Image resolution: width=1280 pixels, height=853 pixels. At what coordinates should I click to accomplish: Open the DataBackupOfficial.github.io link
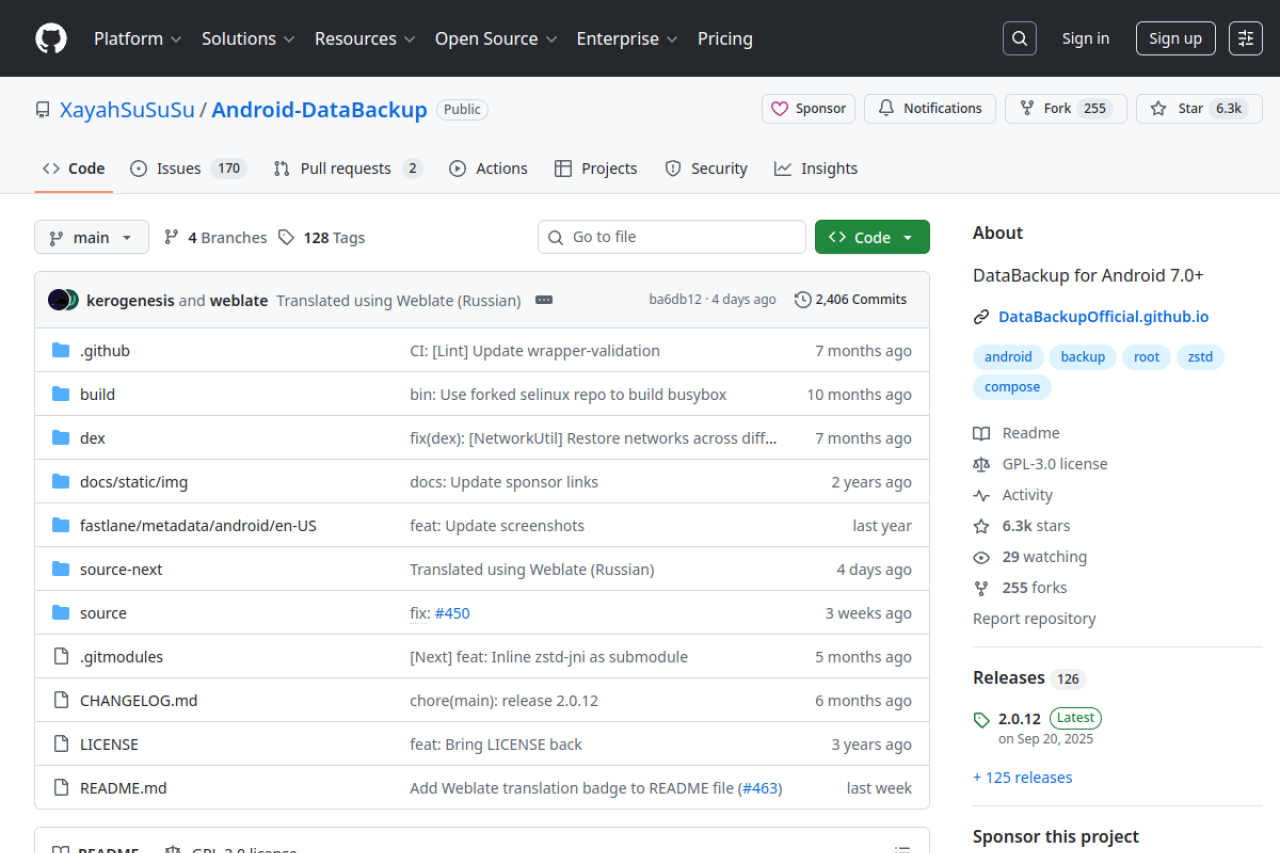[x=1103, y=316]
